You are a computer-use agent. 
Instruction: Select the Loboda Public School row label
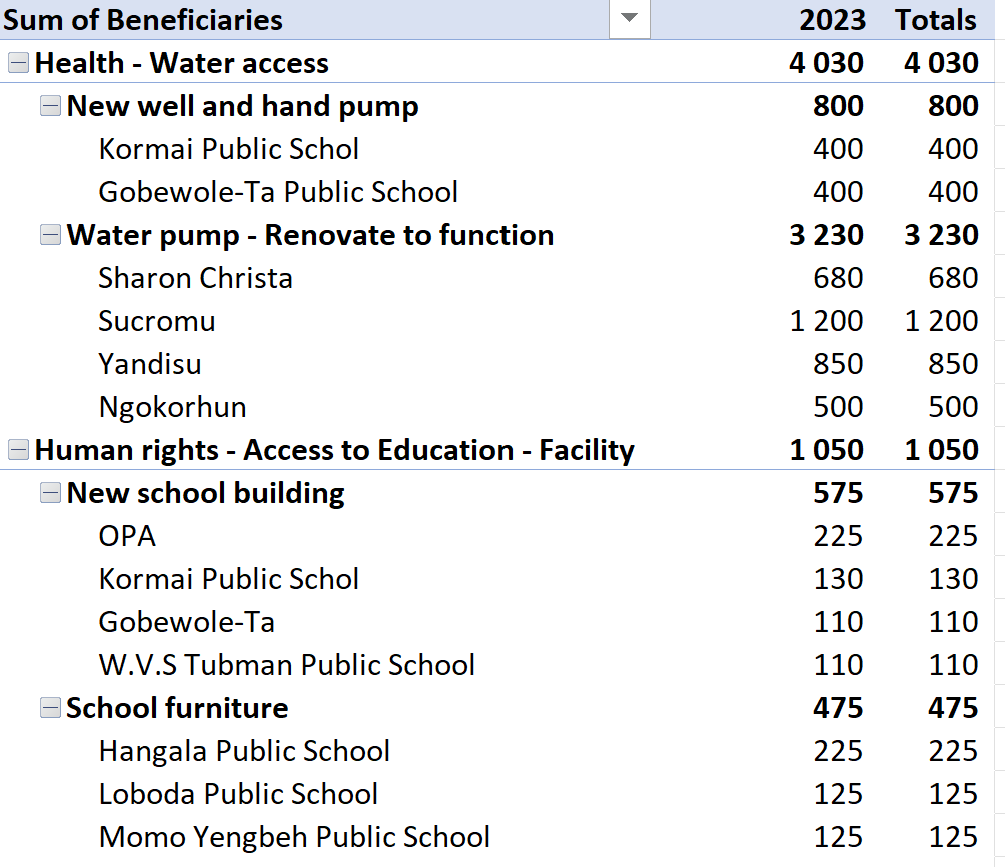click(238, 794)
